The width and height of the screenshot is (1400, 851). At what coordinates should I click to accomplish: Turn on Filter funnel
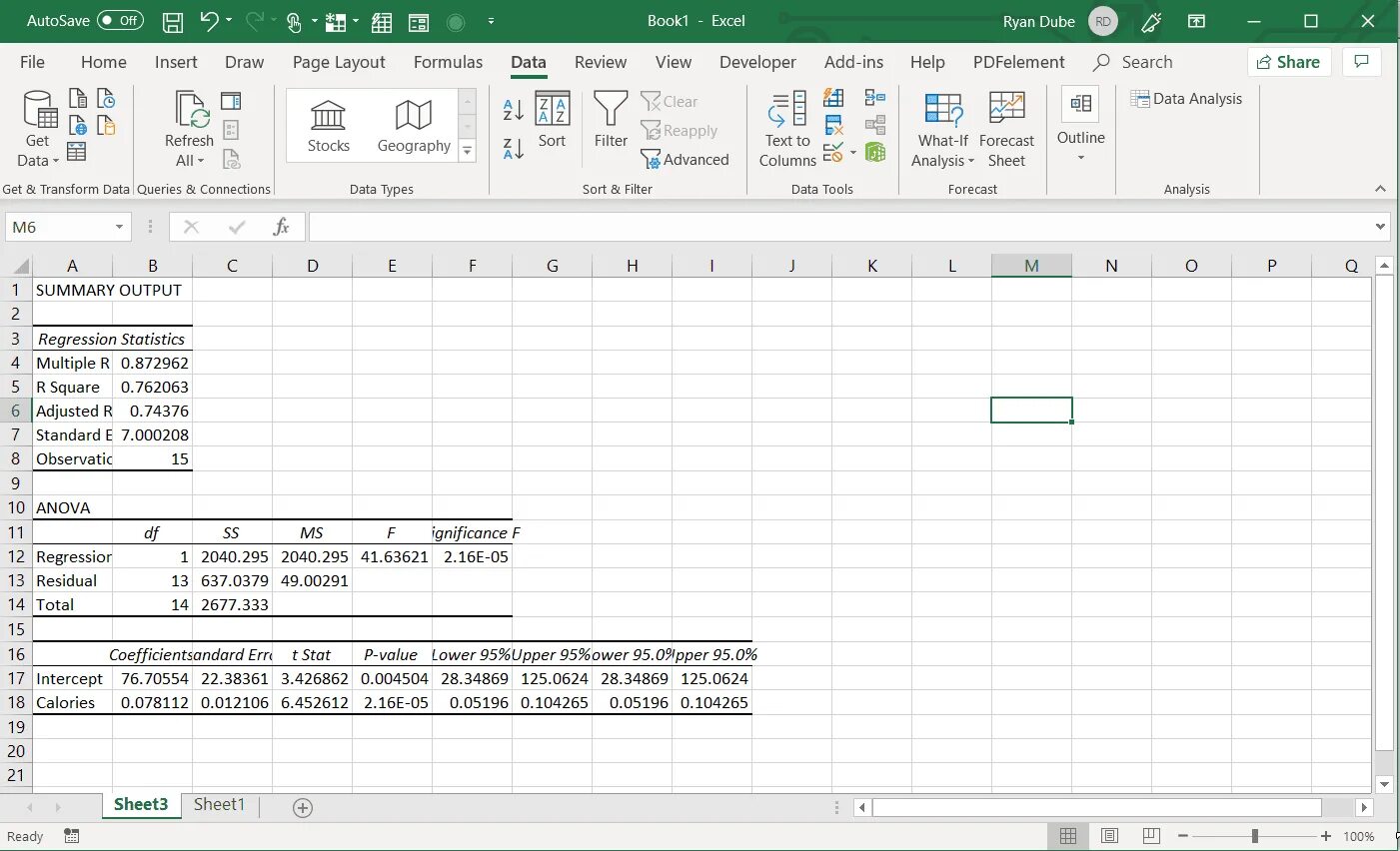point(611,119)
